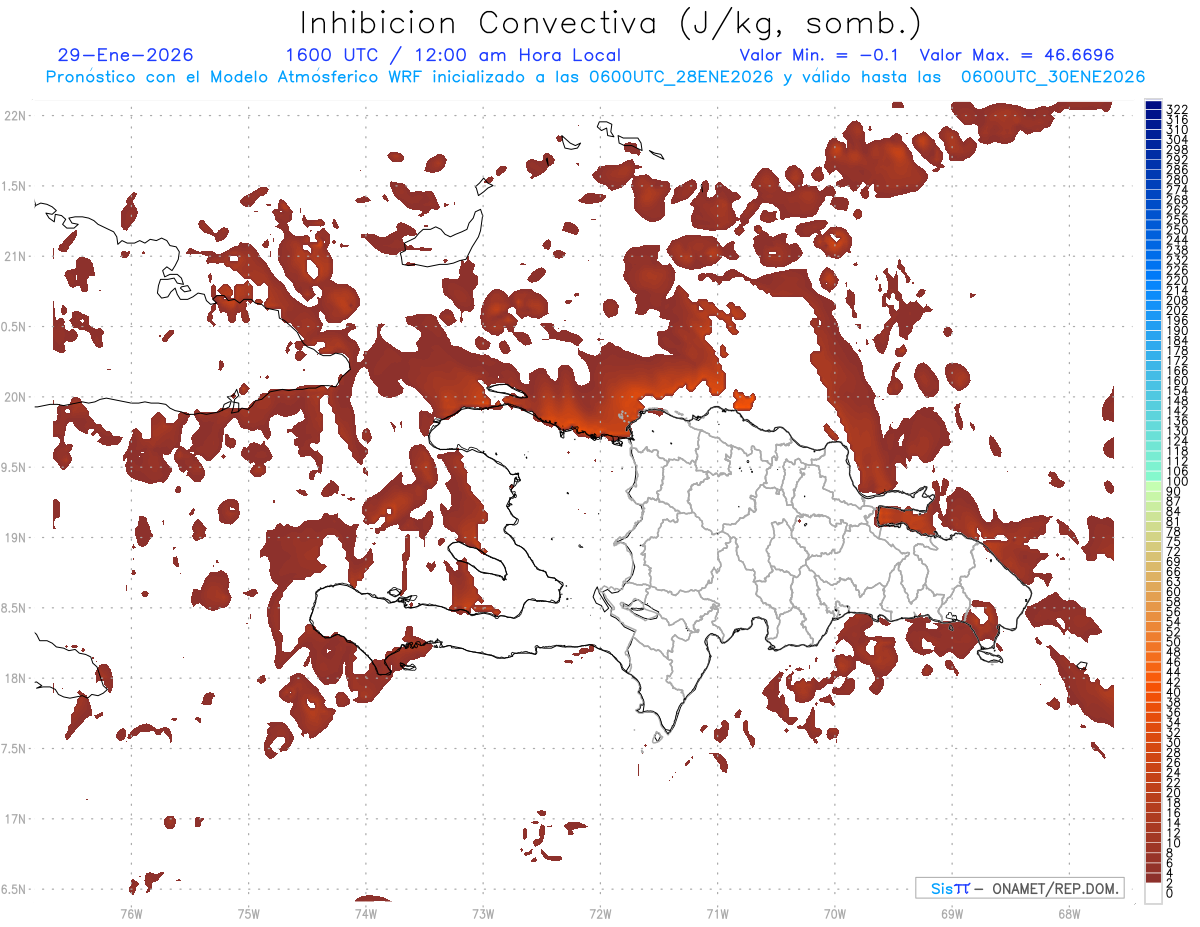Click the '21N' latitude label

(x=15, y=256)
